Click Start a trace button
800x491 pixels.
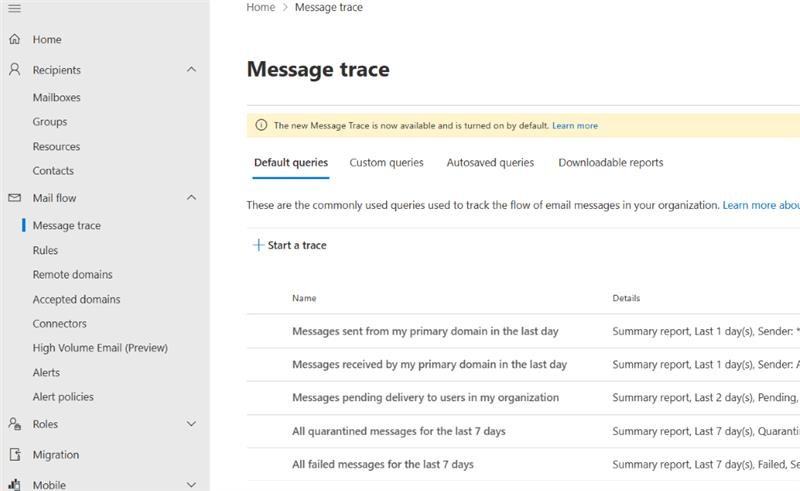tap(290, 245)
